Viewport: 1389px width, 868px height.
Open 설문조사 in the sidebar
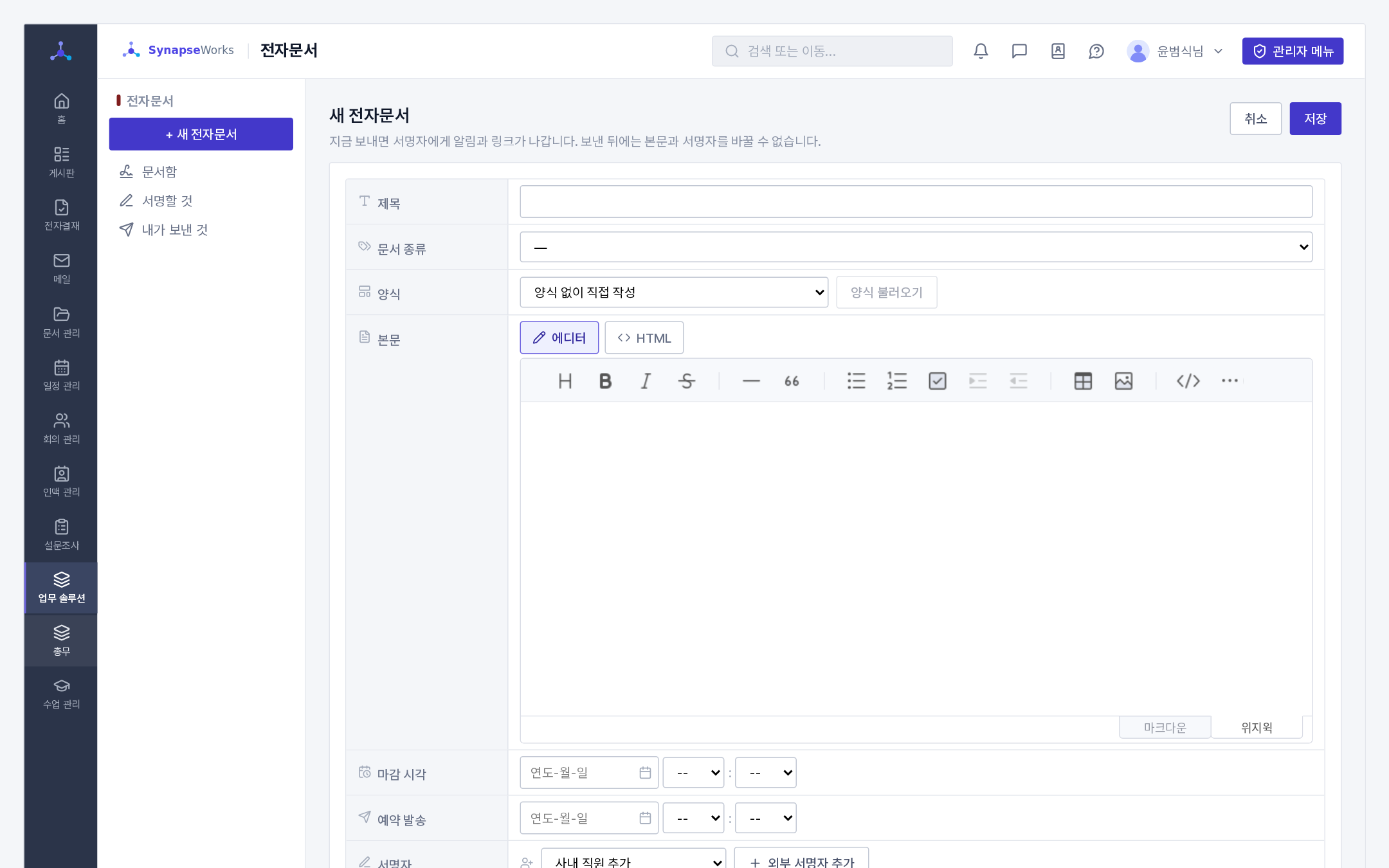pyautogui.click(x=61, y=534)
